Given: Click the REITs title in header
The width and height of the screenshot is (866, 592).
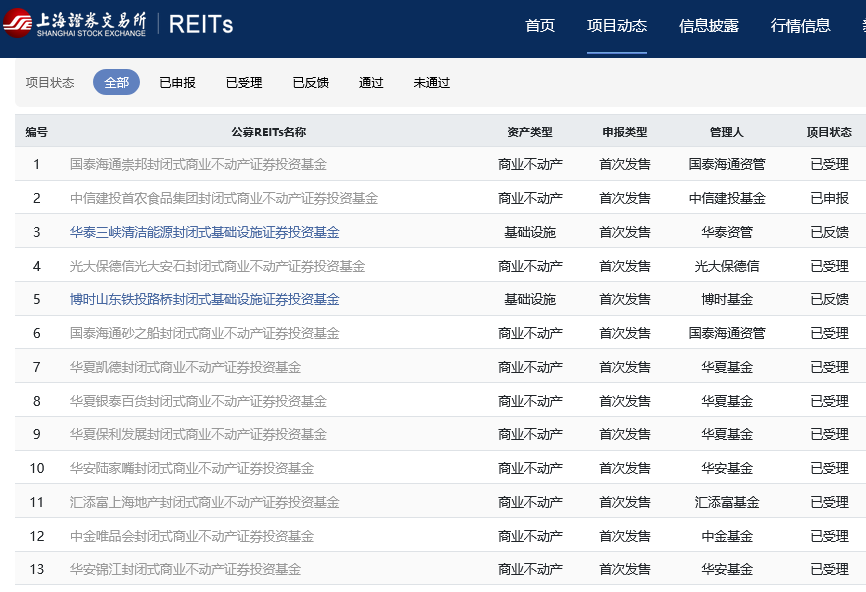Looking at the screenshot, I should tap(201, 25).
